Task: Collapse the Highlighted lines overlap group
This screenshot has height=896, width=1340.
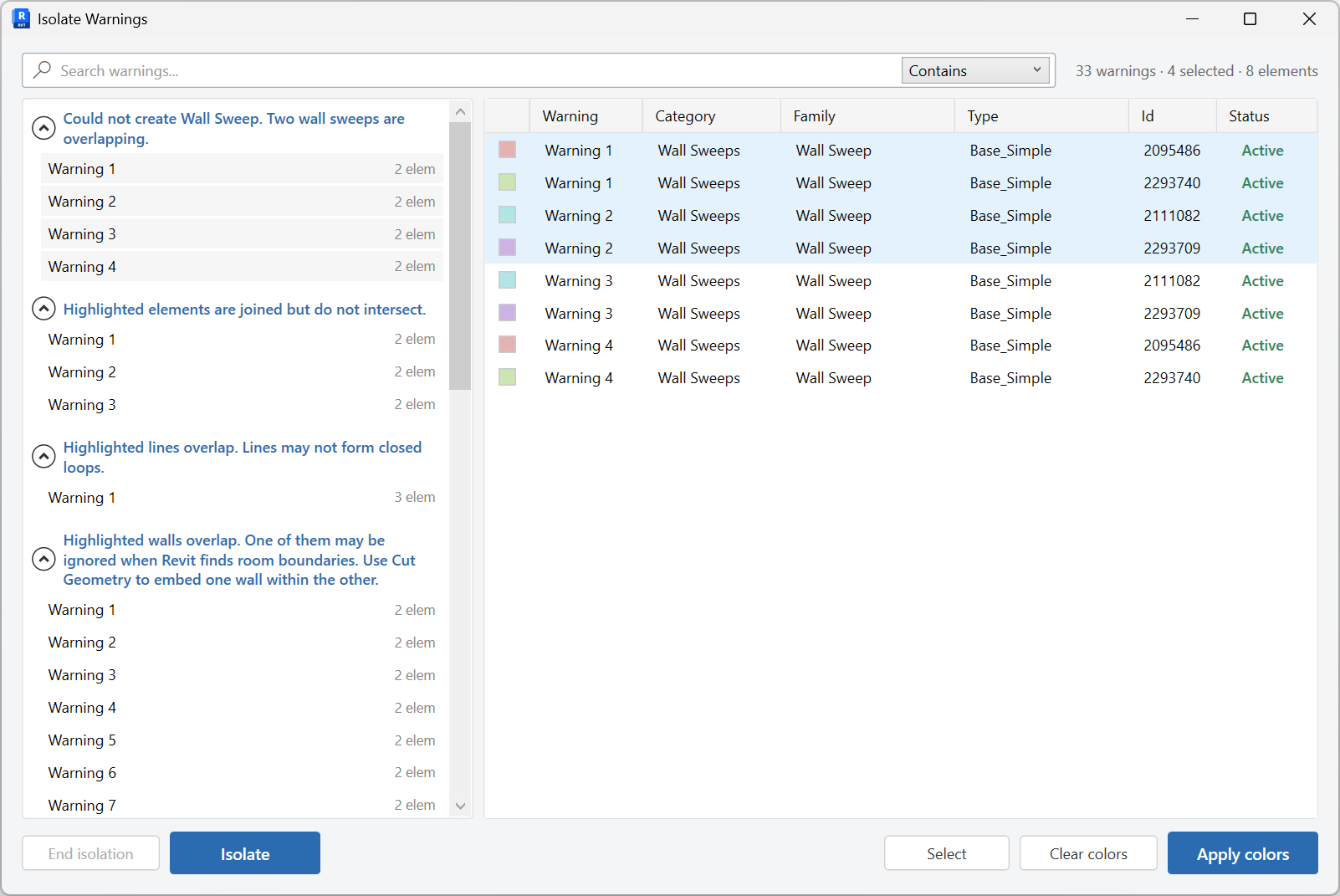Action: click(43, 457)
